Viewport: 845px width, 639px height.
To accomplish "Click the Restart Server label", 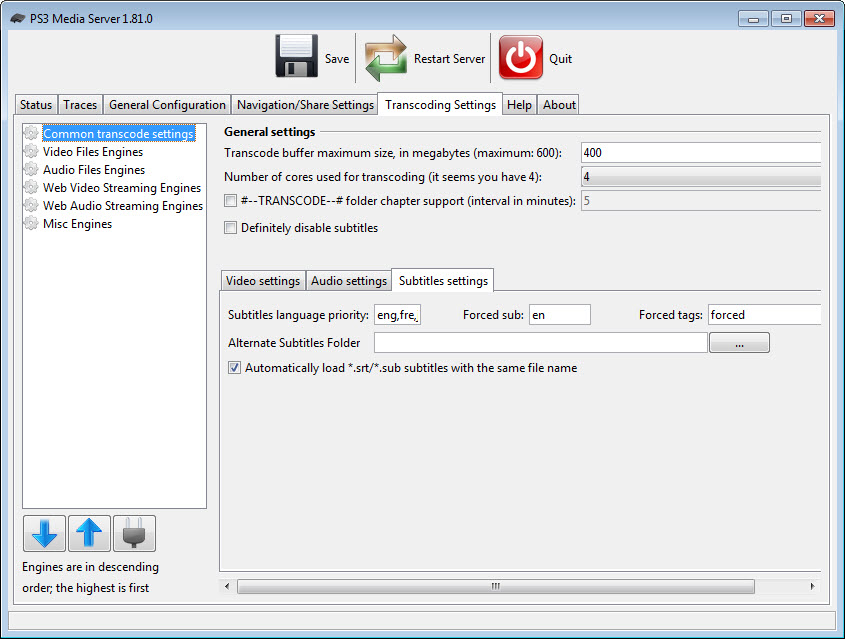I will point(449,59).
